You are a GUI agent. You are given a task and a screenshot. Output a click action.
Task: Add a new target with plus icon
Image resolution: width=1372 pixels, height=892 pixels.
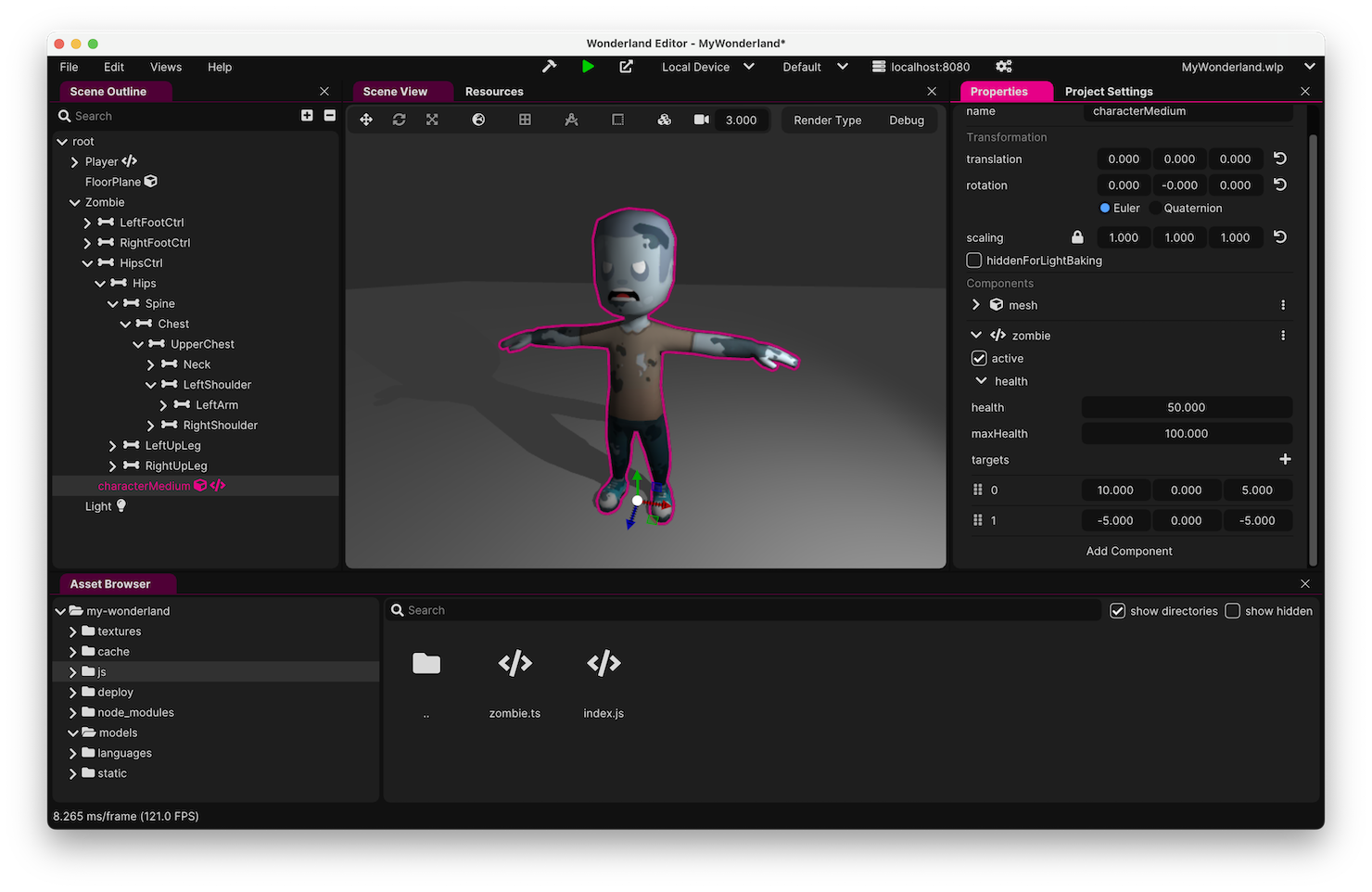(1285, 459)
